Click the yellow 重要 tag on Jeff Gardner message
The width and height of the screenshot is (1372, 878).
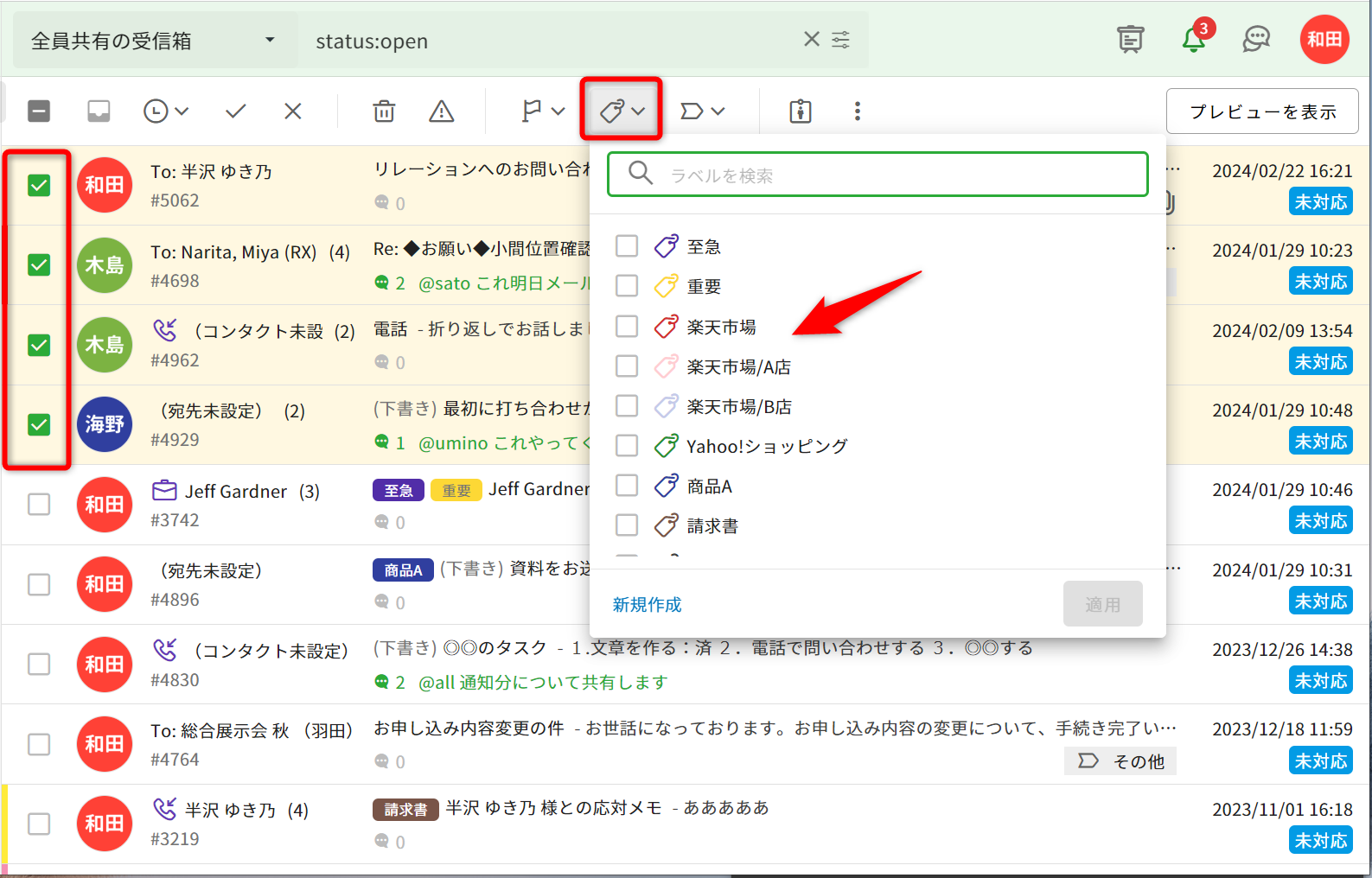point(456,491)
